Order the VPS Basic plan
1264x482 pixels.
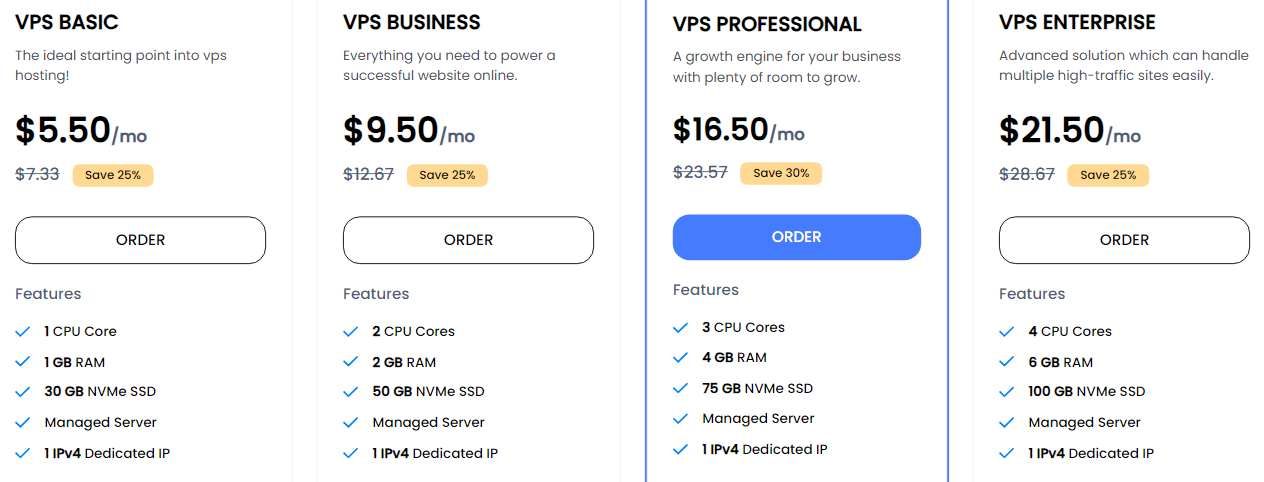pyautogui.click(x=140, y=240)
